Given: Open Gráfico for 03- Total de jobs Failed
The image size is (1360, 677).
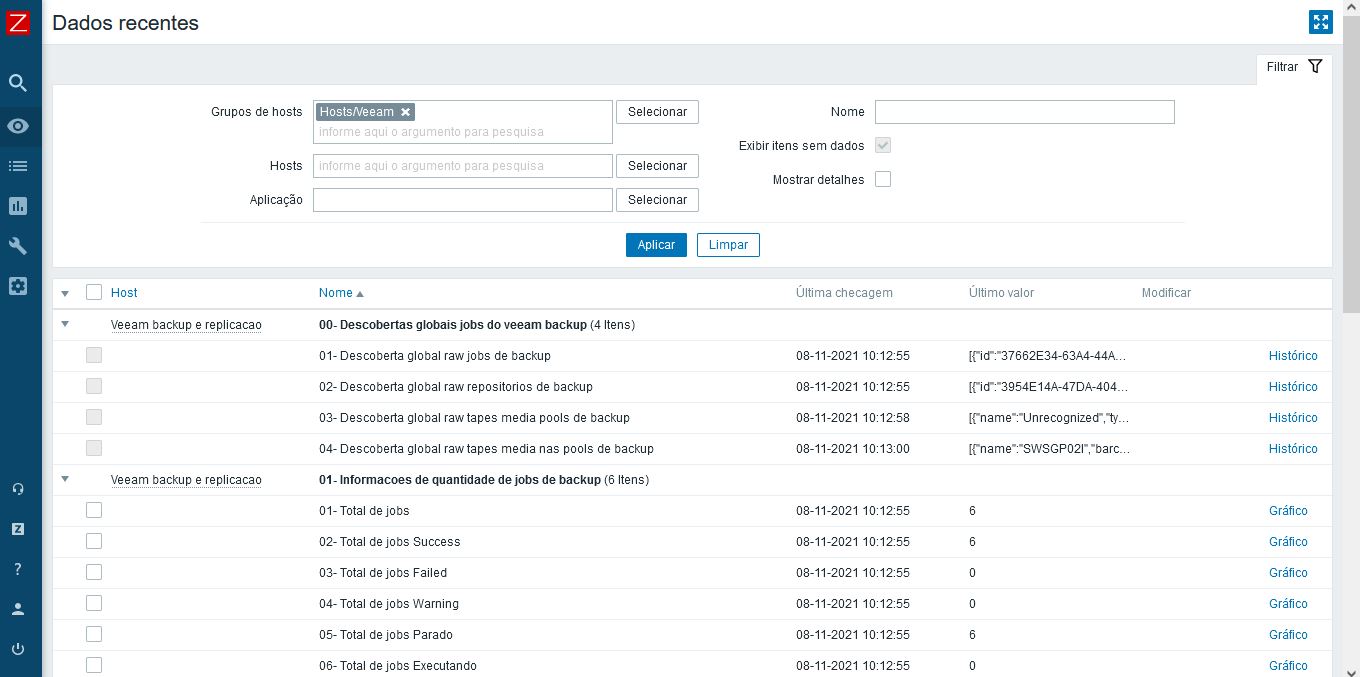Looking at the screenshot, I should [1288, 573].
